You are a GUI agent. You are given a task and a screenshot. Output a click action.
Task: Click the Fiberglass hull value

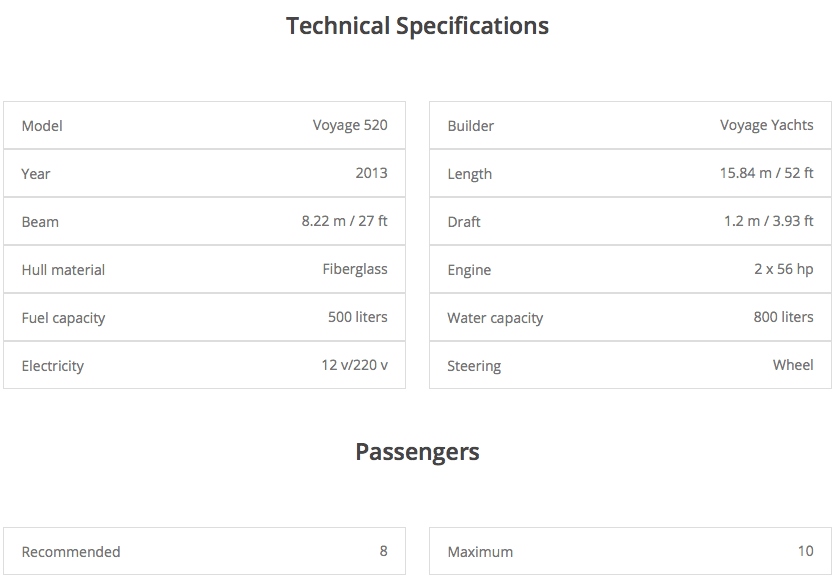[x=355, y=269]
